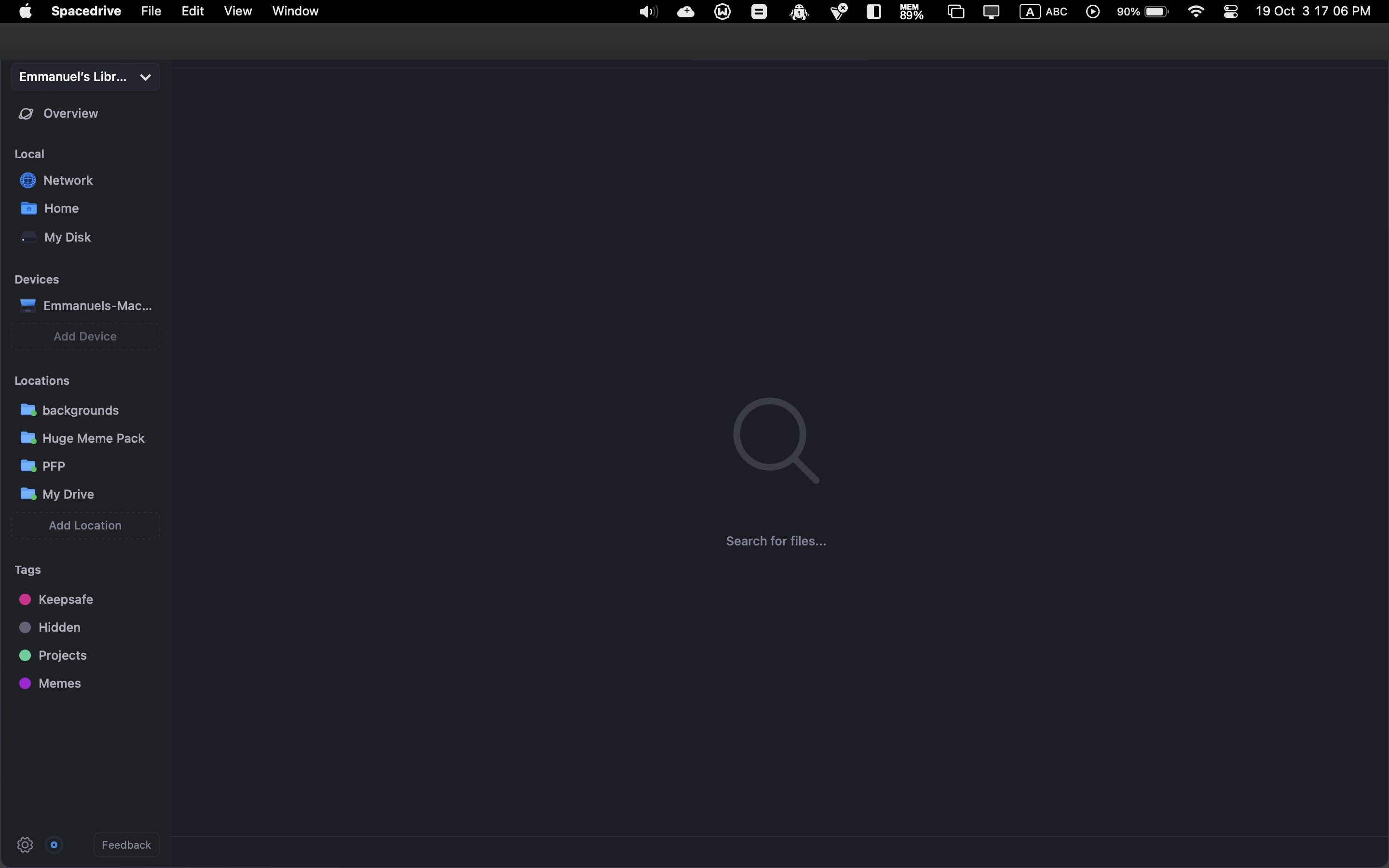Click the Feedback button
1389x868 pixels.
point(126,844)
